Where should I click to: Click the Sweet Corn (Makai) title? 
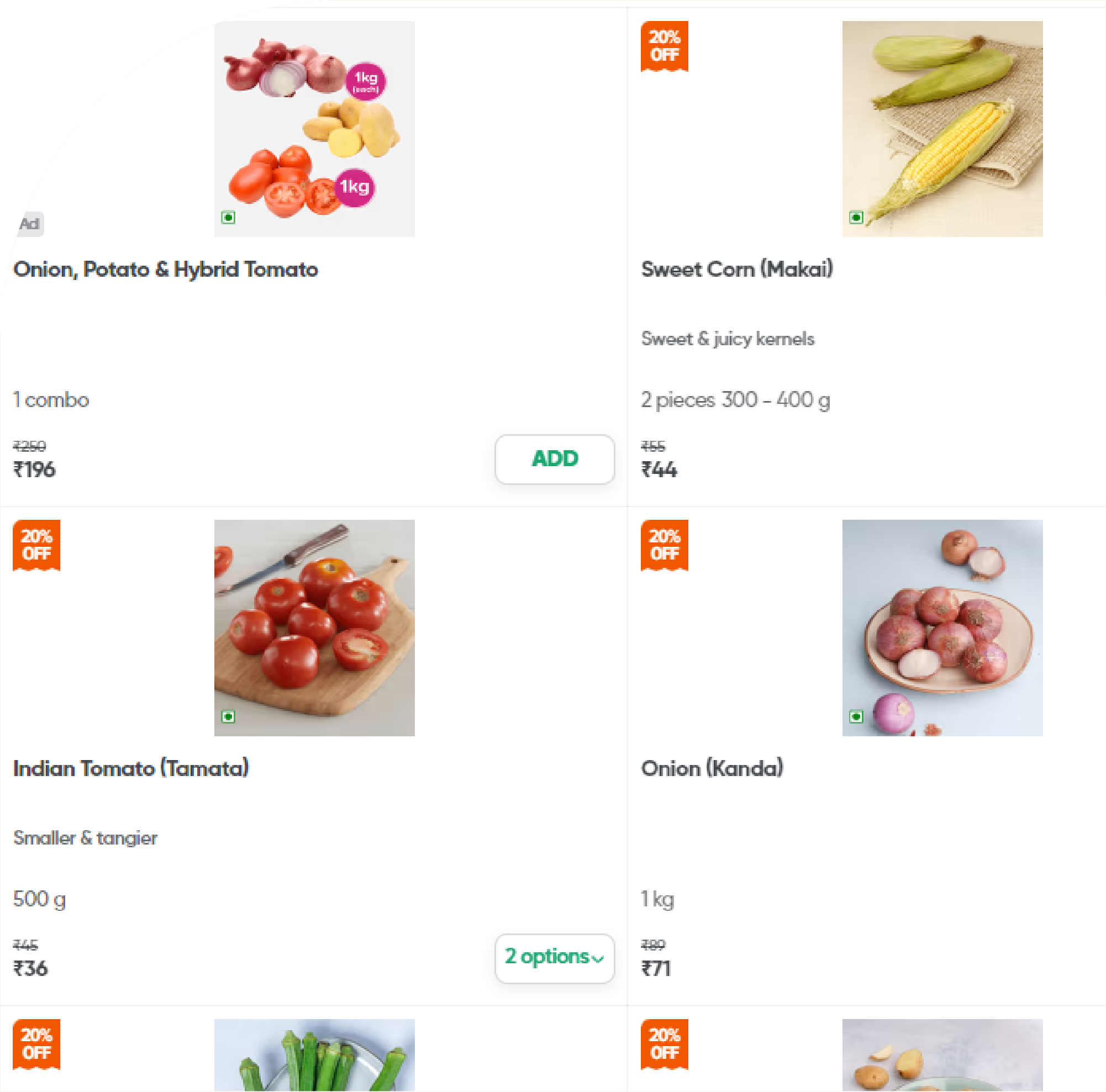[x=737, y=270]
